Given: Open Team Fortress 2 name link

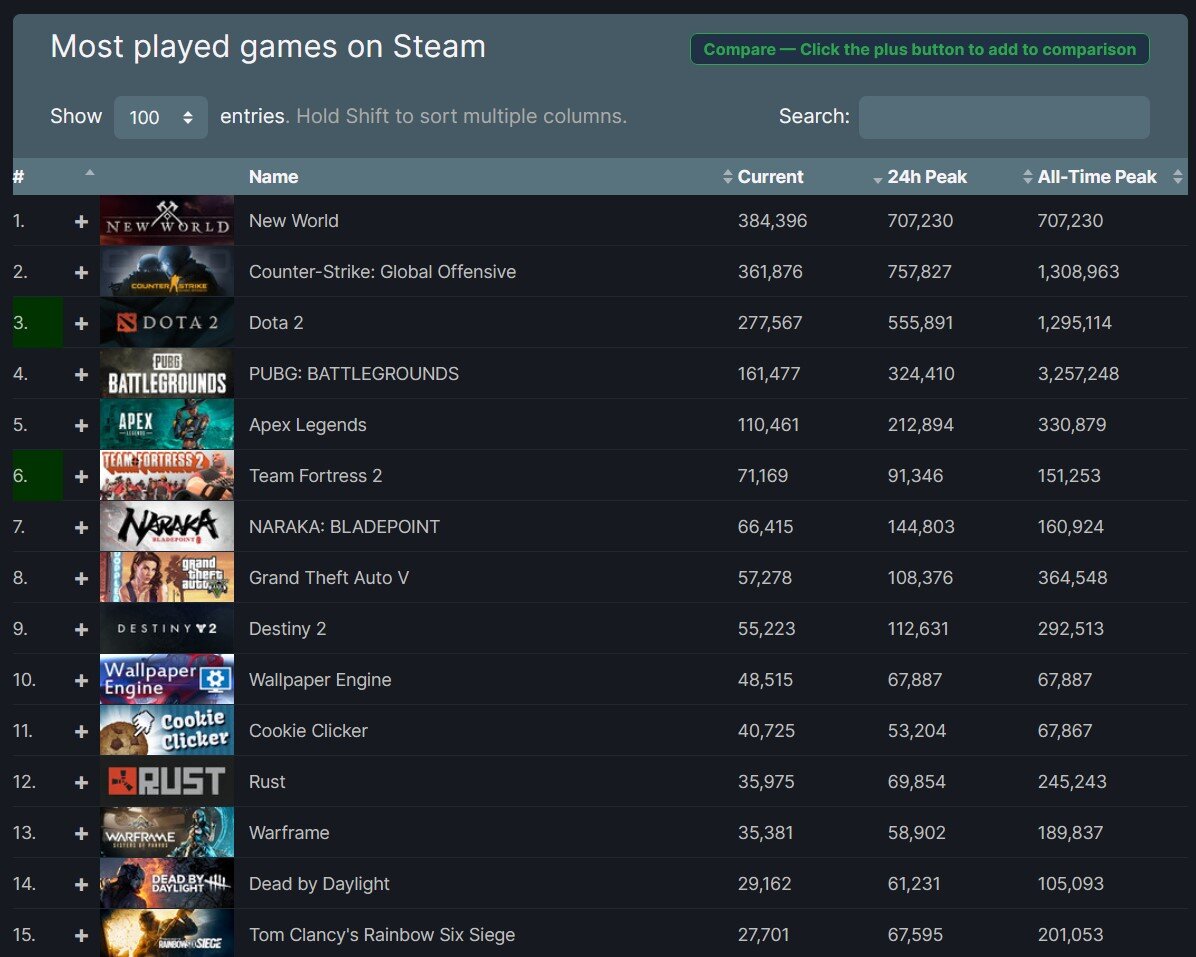Looking at the screenshot, I should point(315,477).
